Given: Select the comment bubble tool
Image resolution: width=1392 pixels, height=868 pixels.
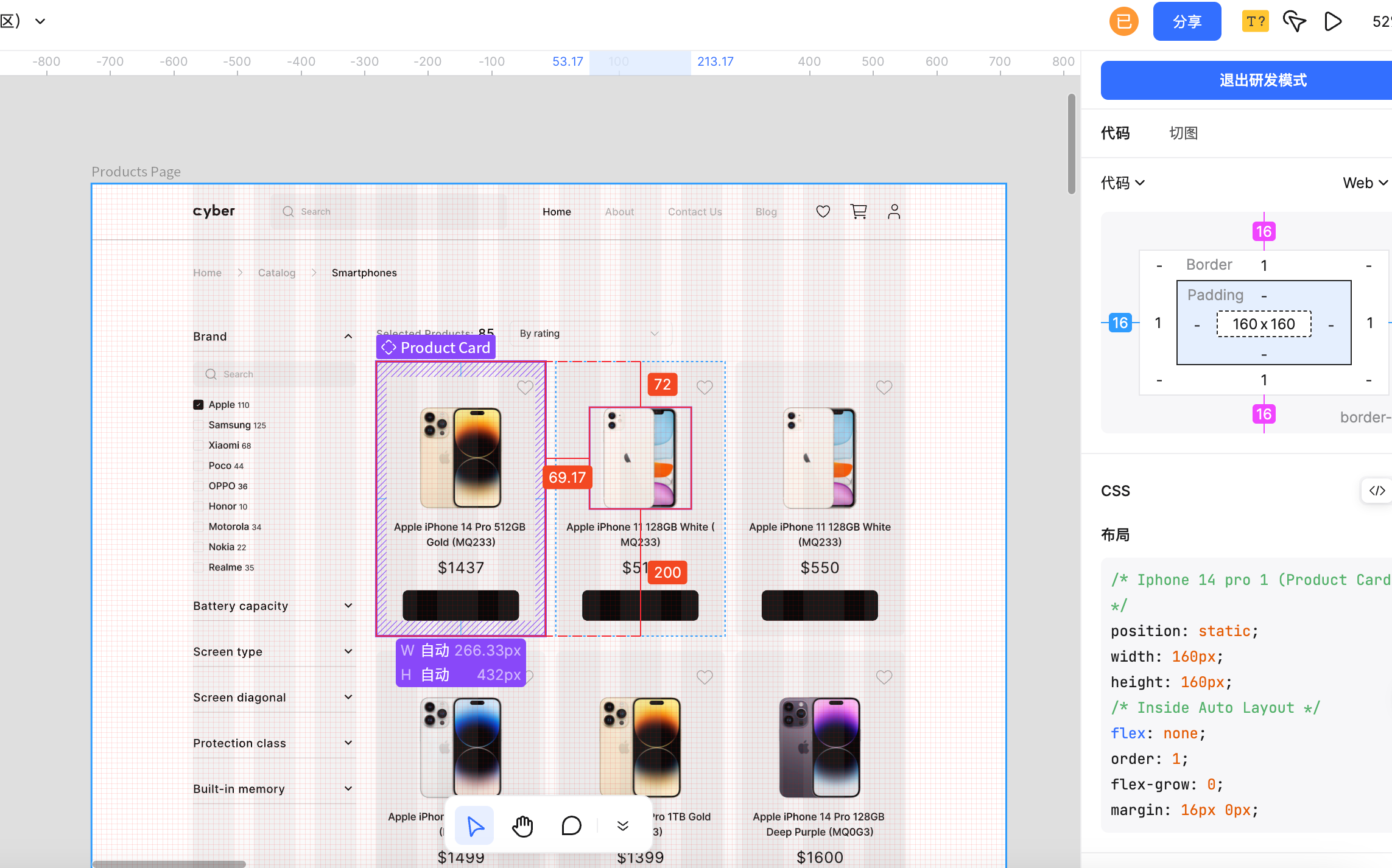Looking at the screenshot, I should [x=571, y=826].
